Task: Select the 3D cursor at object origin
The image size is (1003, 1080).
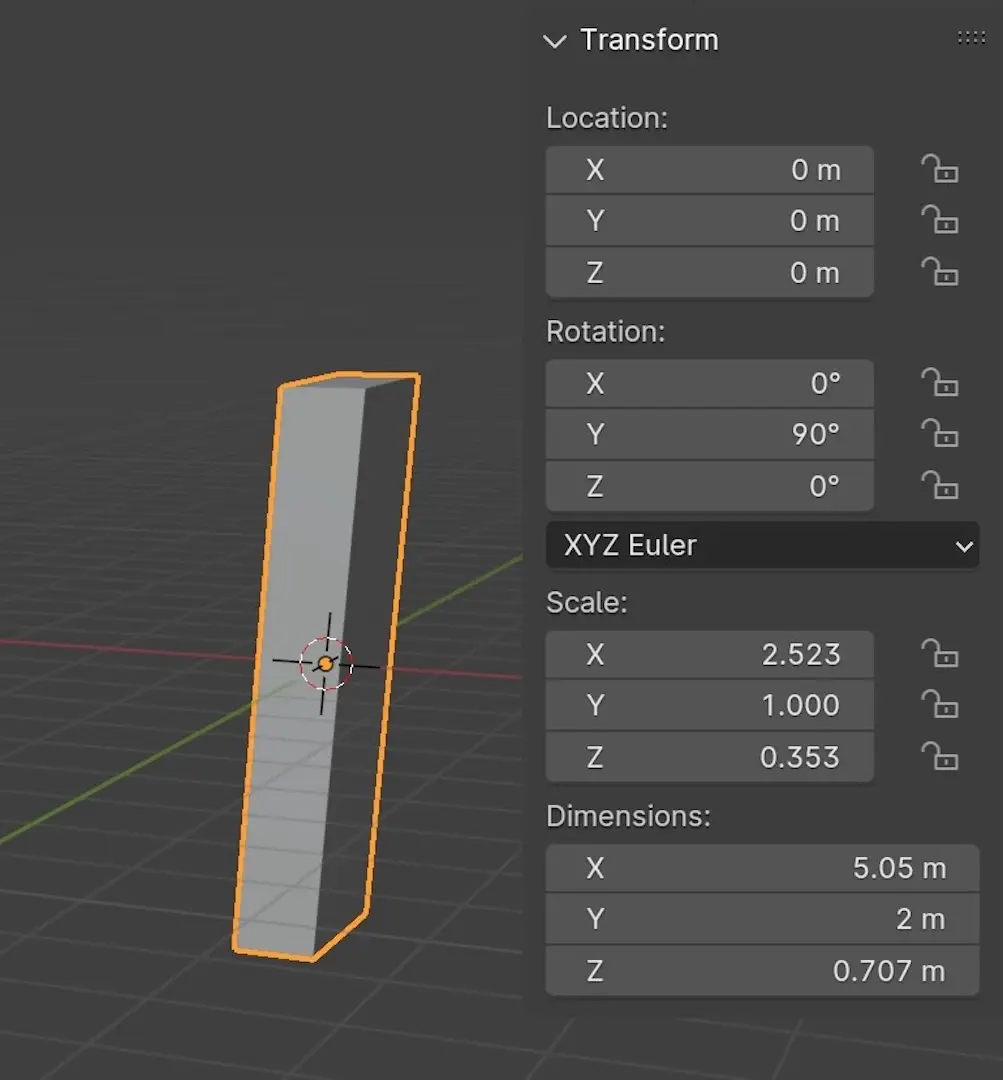Action: click(x=326, y=663)
